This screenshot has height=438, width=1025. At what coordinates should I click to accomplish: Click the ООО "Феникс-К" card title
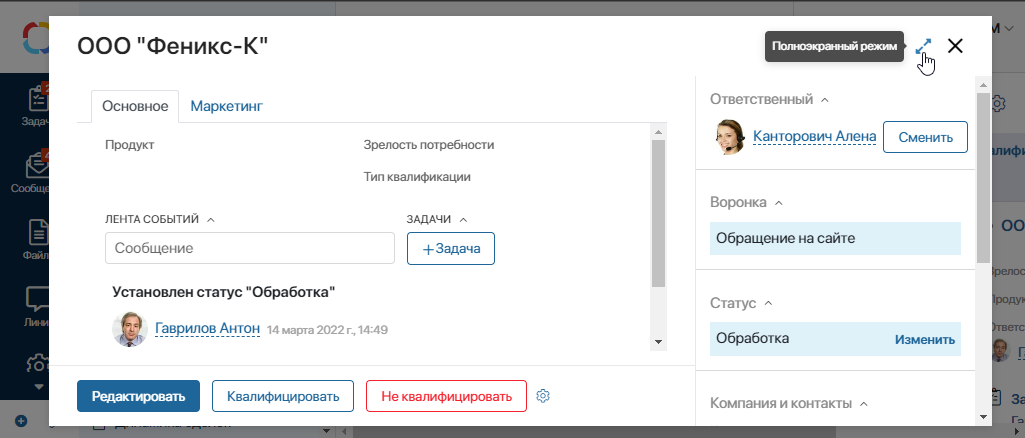click(173, 46)
